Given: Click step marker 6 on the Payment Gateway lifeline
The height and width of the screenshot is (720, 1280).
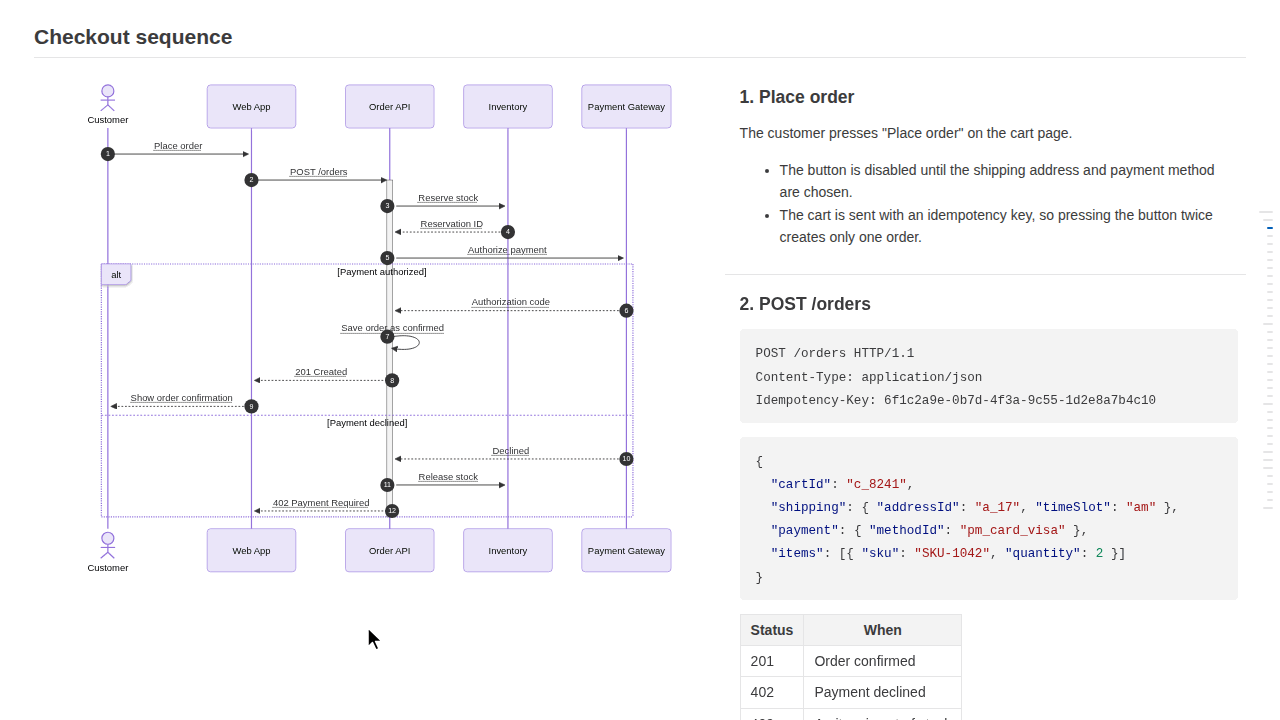Looking at the screenshot, I should point(626,311).
